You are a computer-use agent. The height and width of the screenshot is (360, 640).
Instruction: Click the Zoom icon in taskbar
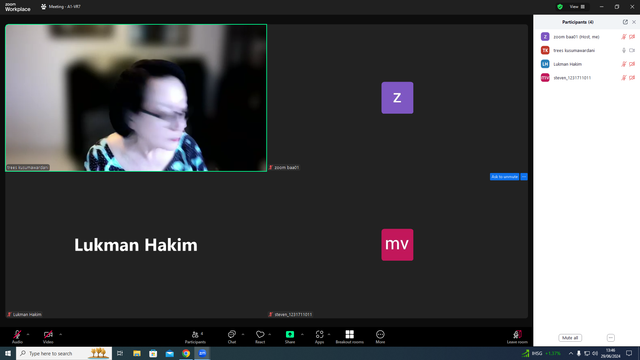coord(202,353)
